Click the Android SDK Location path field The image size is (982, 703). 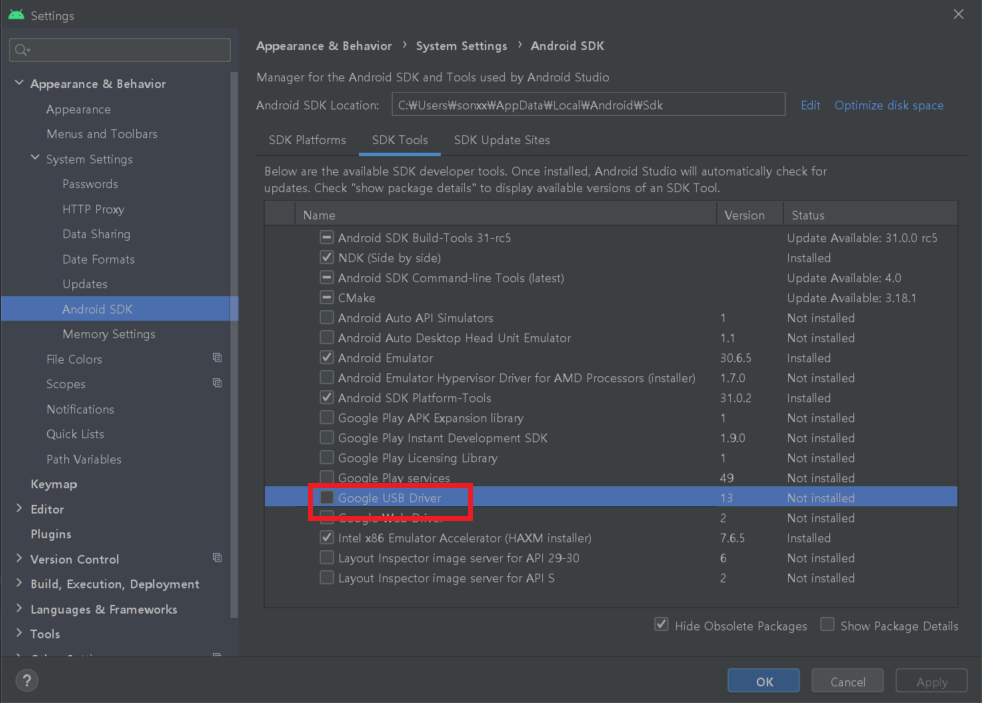pyautogui.click(x=588, y=105)
